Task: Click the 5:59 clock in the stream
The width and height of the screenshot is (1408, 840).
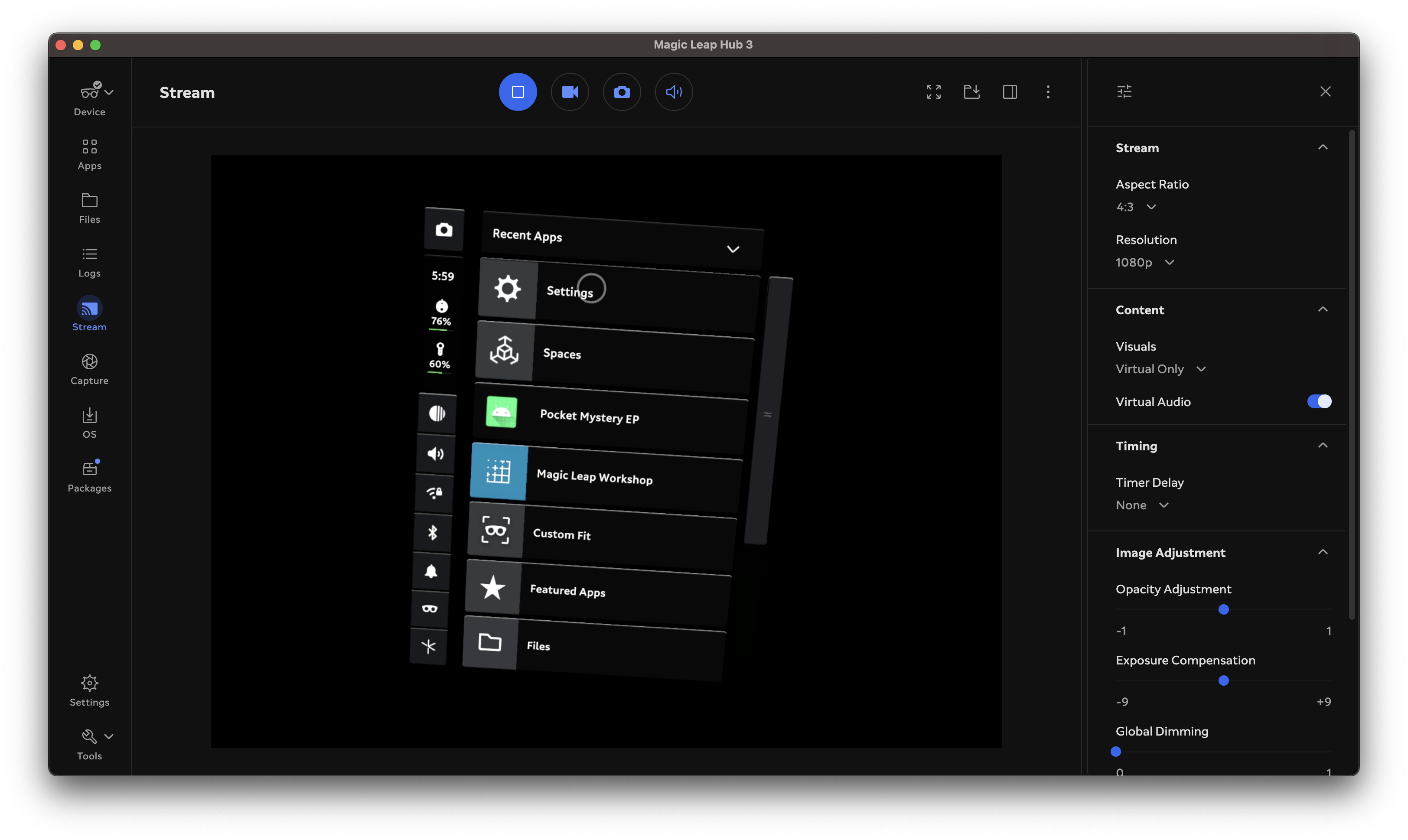Action: click(443, 276)
